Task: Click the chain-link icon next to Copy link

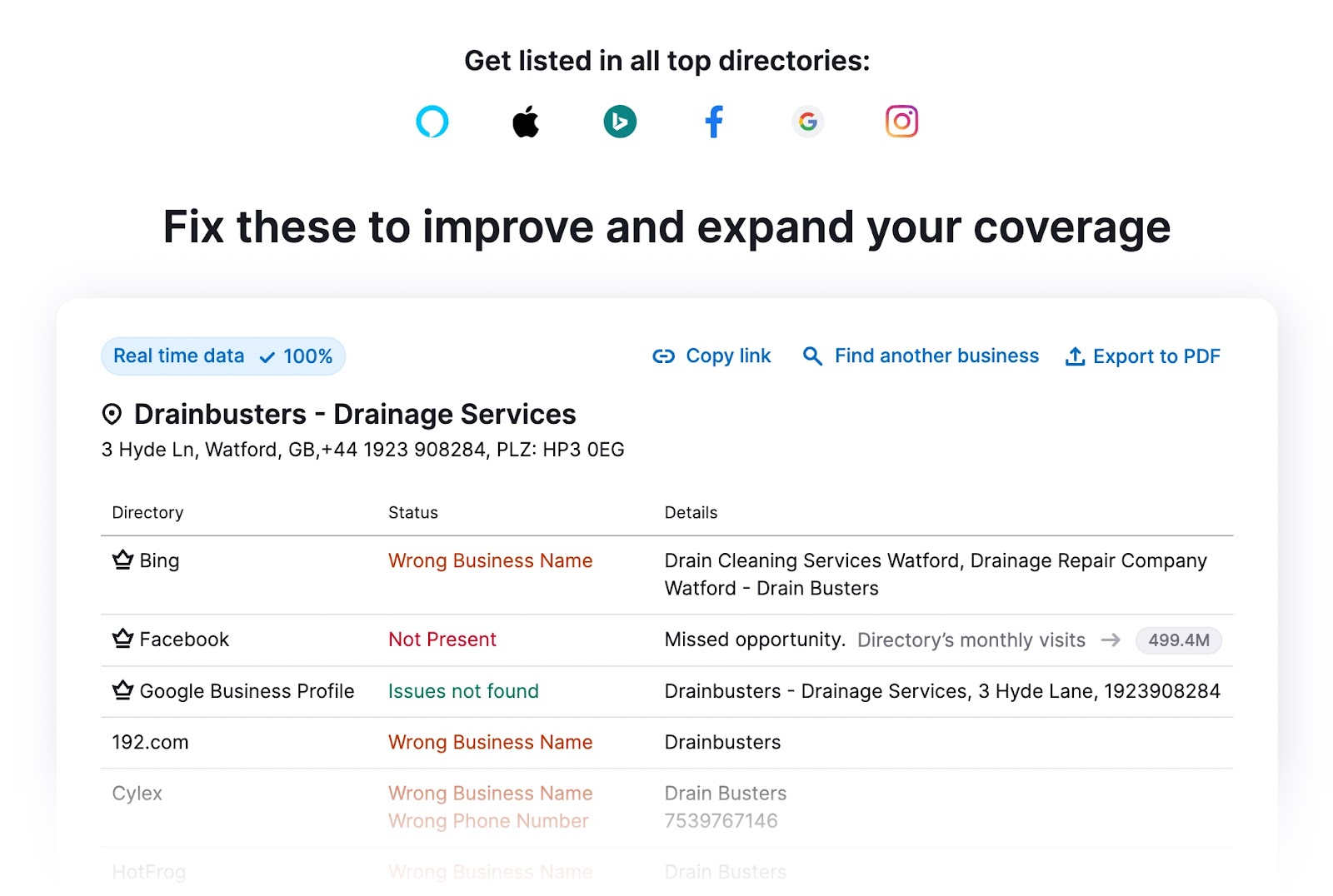Action: click(662, 356)
